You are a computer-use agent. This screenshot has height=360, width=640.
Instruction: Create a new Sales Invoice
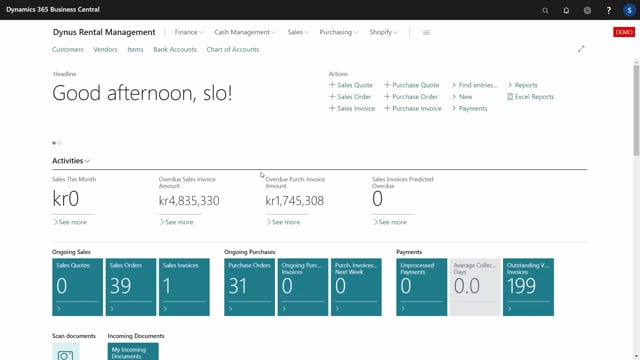click(x=352, y=108)
